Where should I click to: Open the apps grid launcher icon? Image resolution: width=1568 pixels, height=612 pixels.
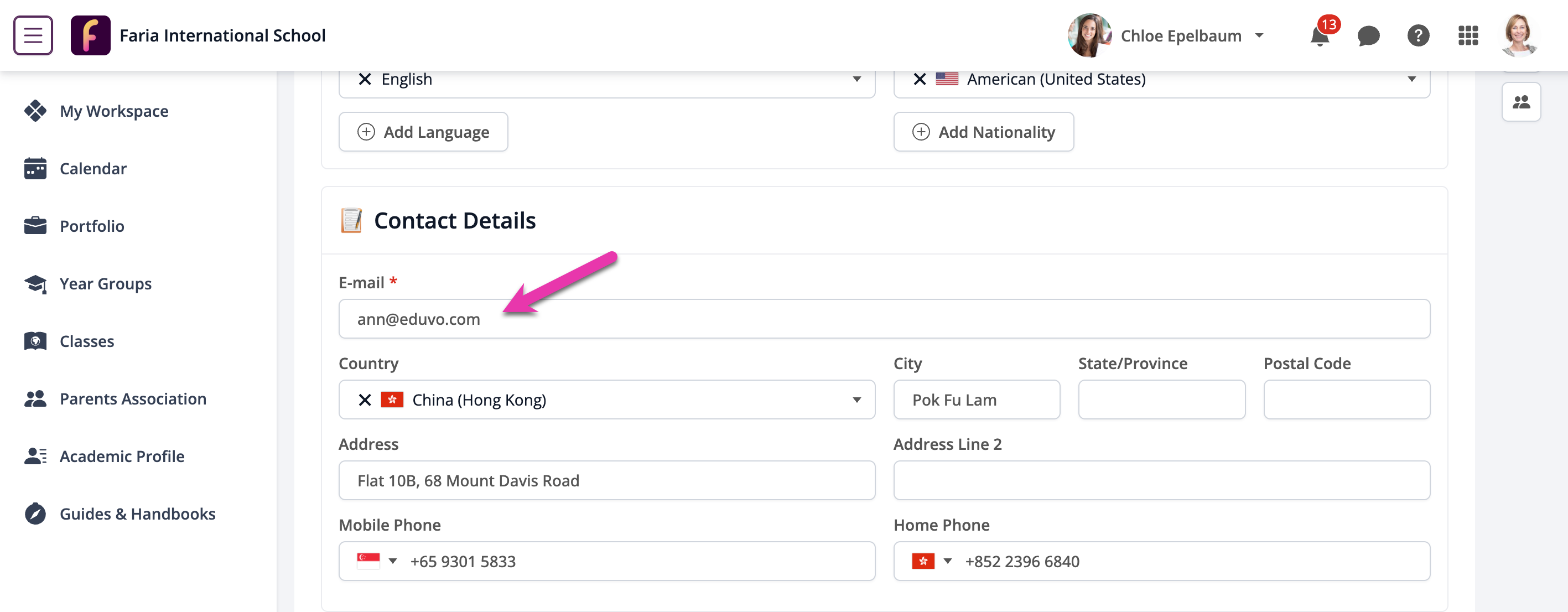click(x=1468, y=35)
